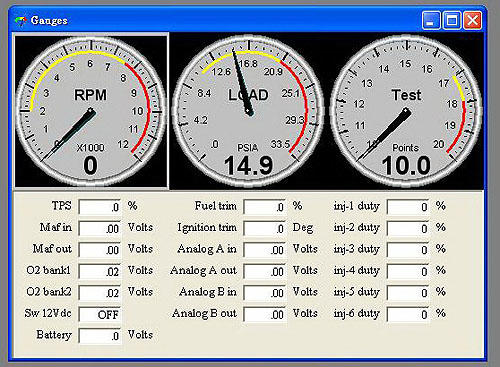Minimize the Gauges window
500x367 pixels.
click(x=431, y=21)
